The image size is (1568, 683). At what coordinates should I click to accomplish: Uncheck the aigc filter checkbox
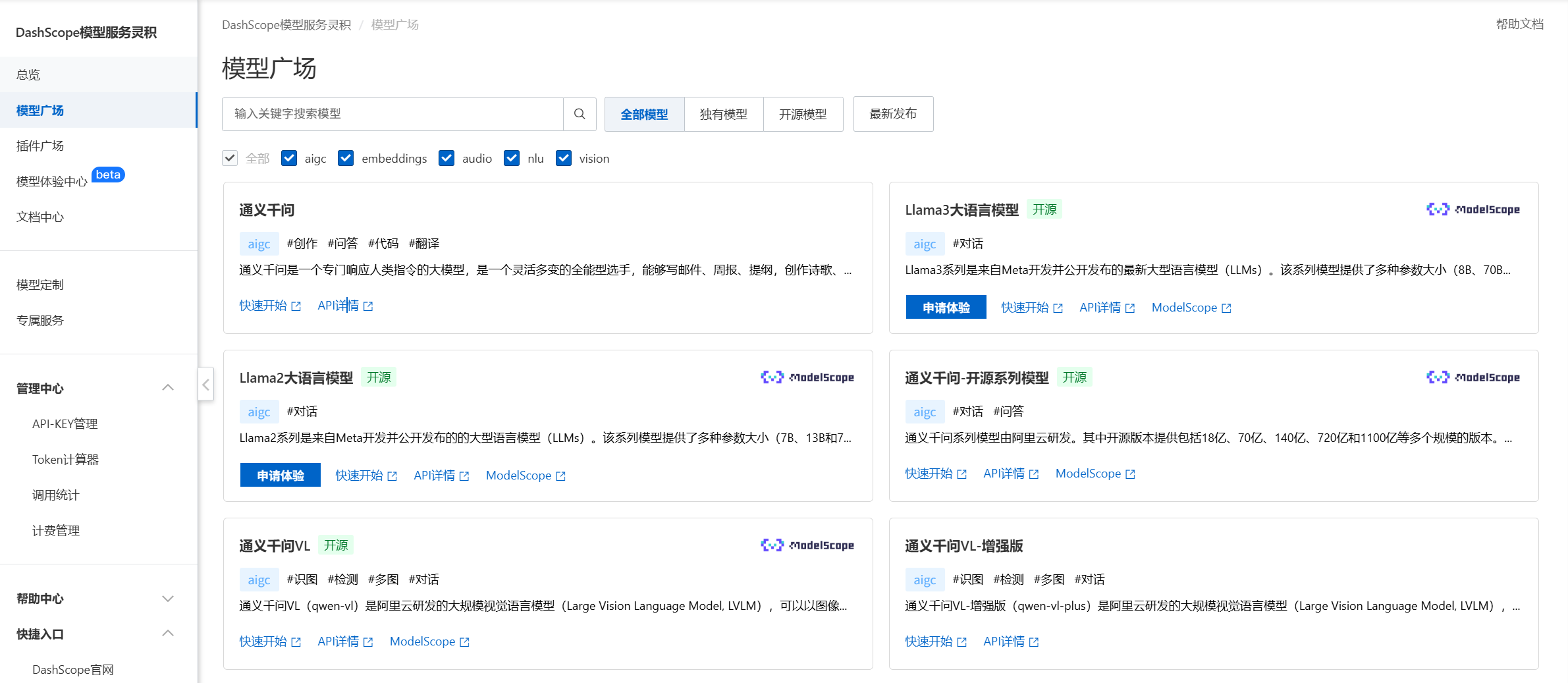point(289,158)
